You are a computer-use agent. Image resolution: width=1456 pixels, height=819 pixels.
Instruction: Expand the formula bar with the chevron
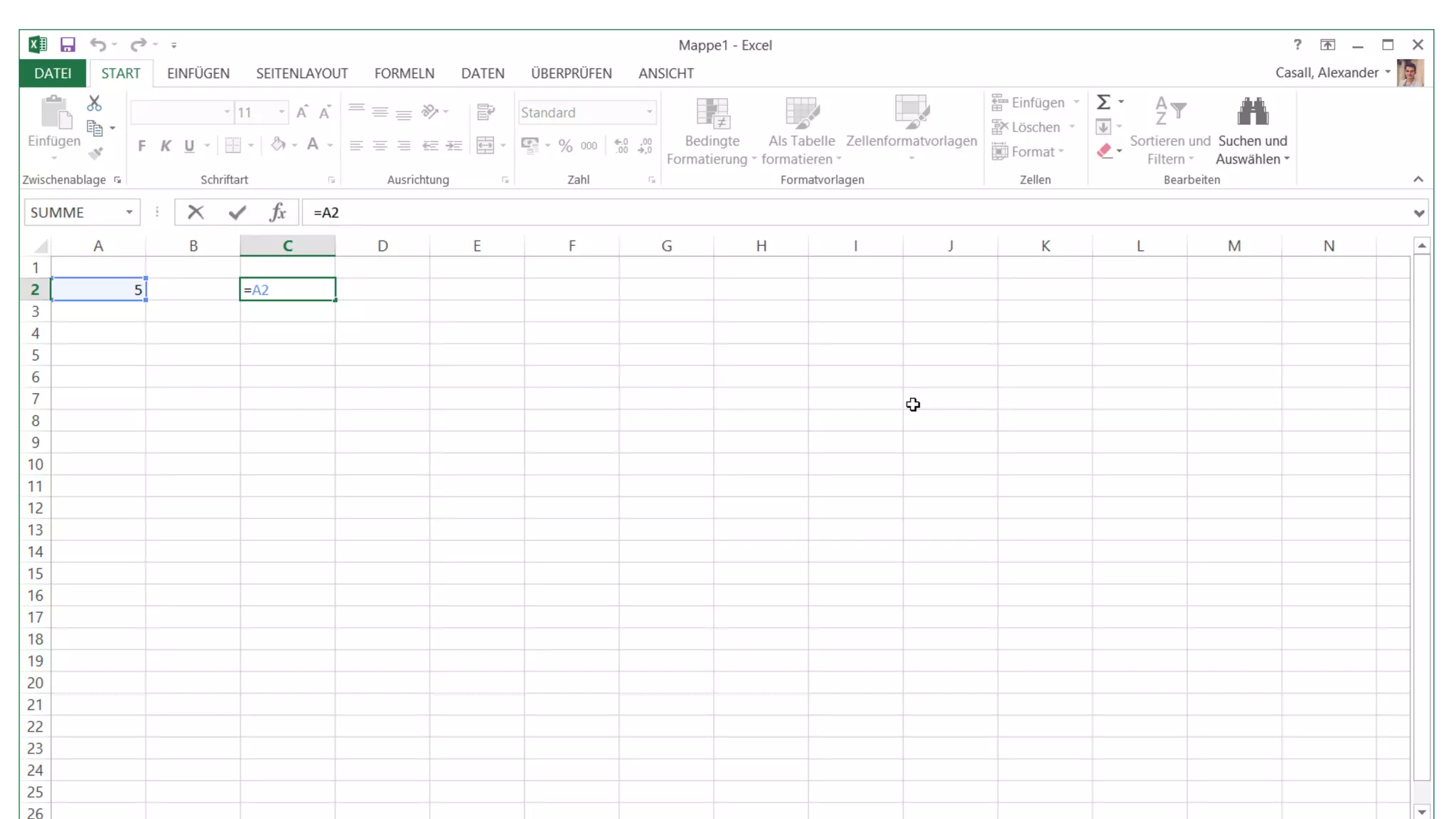point(1418,213)
